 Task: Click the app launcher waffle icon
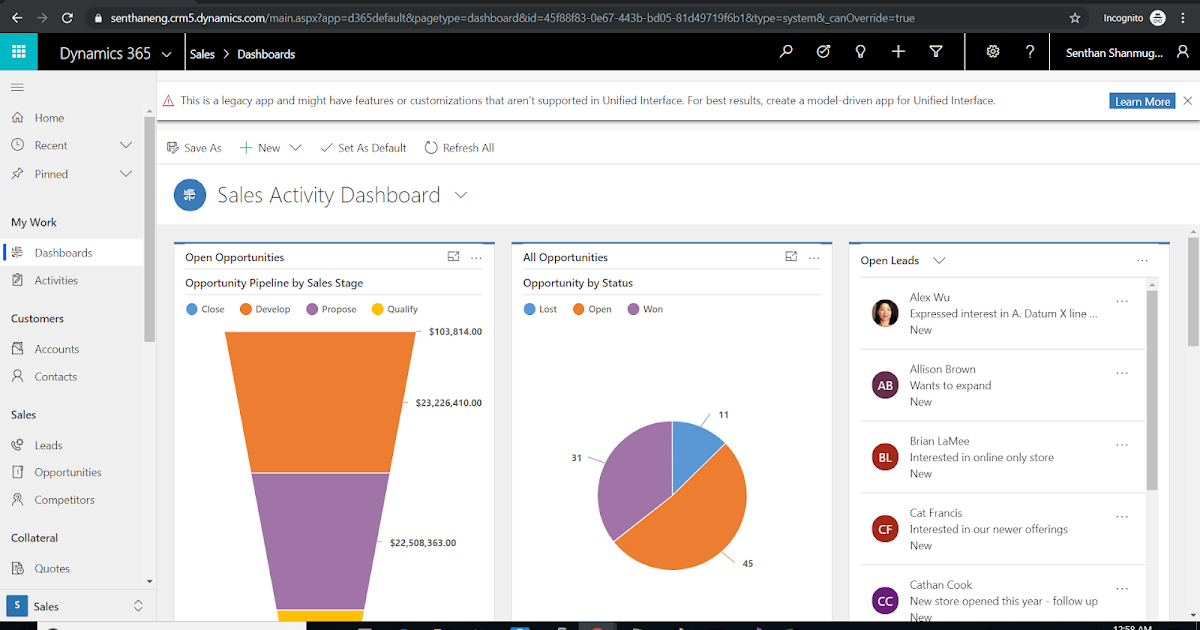pyautogui.click(x=19, y=51)
